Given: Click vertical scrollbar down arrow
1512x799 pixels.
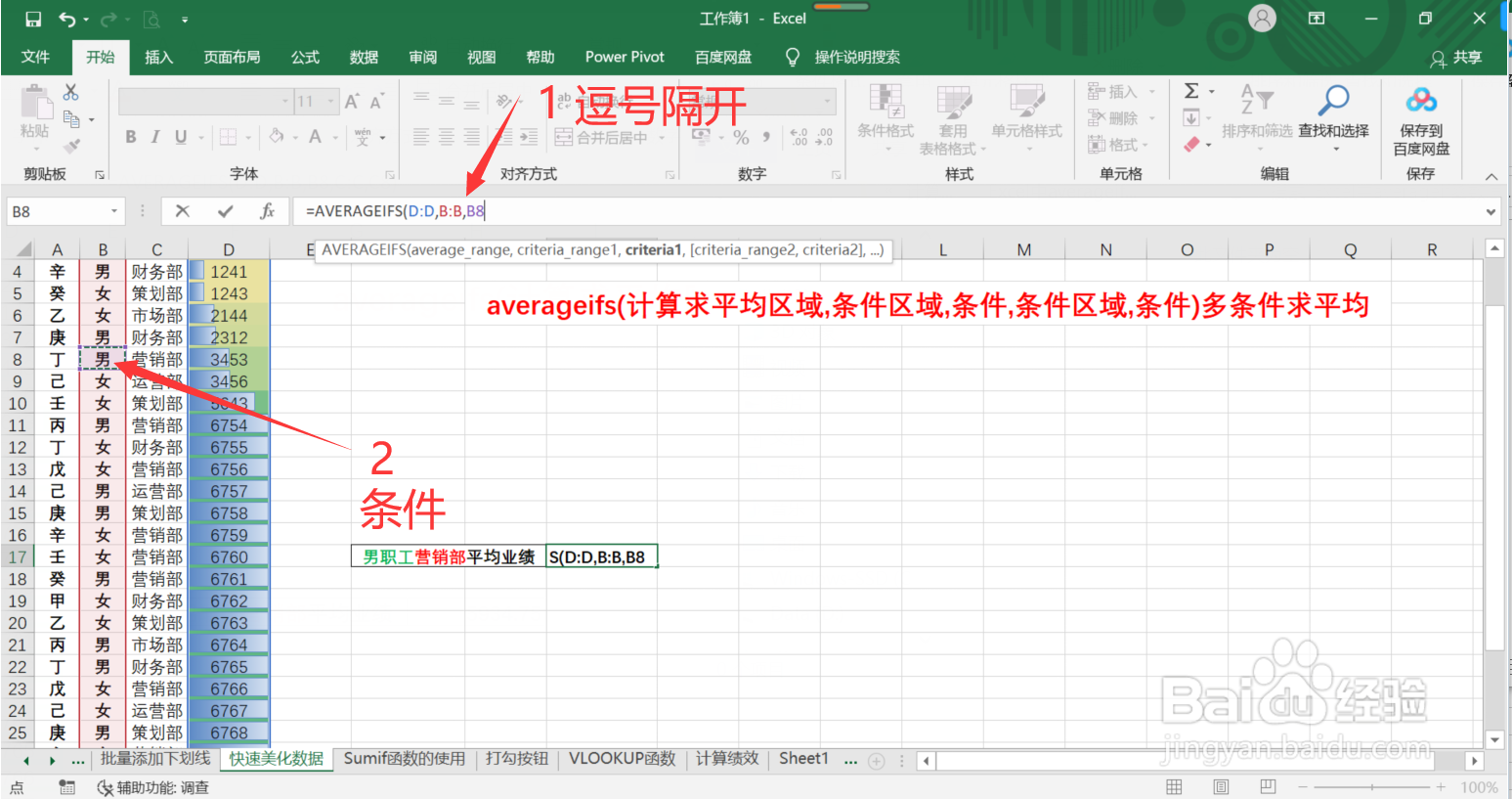Looking at the screenshot, I should click(x=1494, y=740).
